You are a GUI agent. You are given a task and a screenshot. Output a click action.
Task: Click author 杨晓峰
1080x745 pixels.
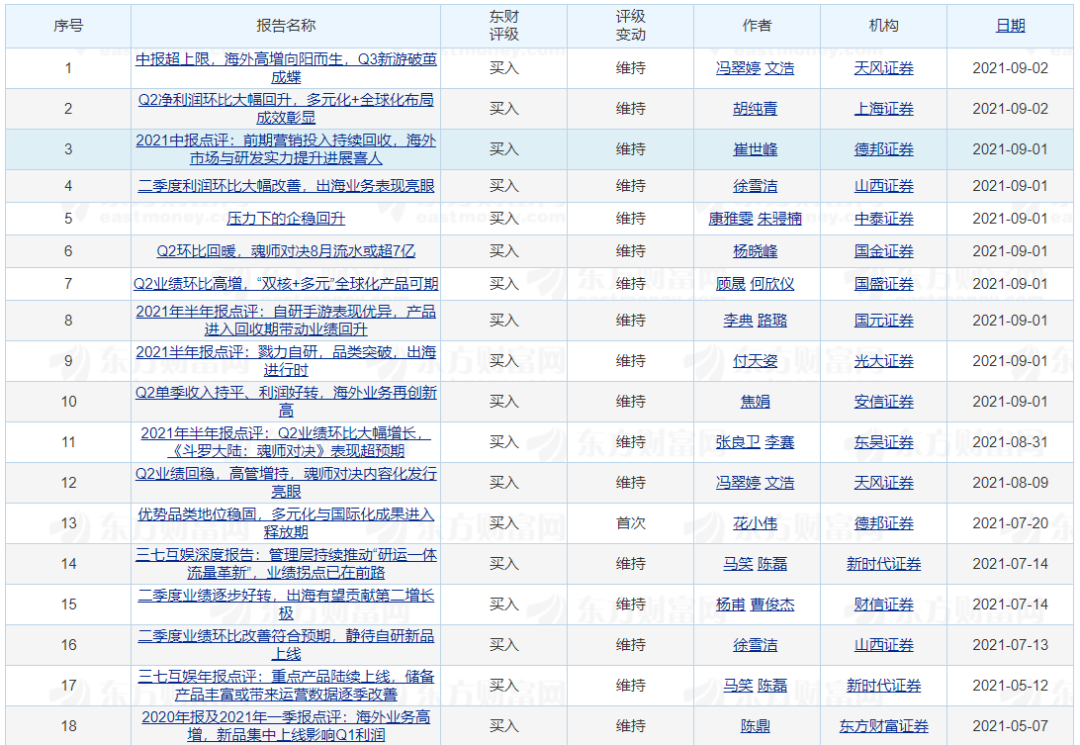click(x=755, y=251)
